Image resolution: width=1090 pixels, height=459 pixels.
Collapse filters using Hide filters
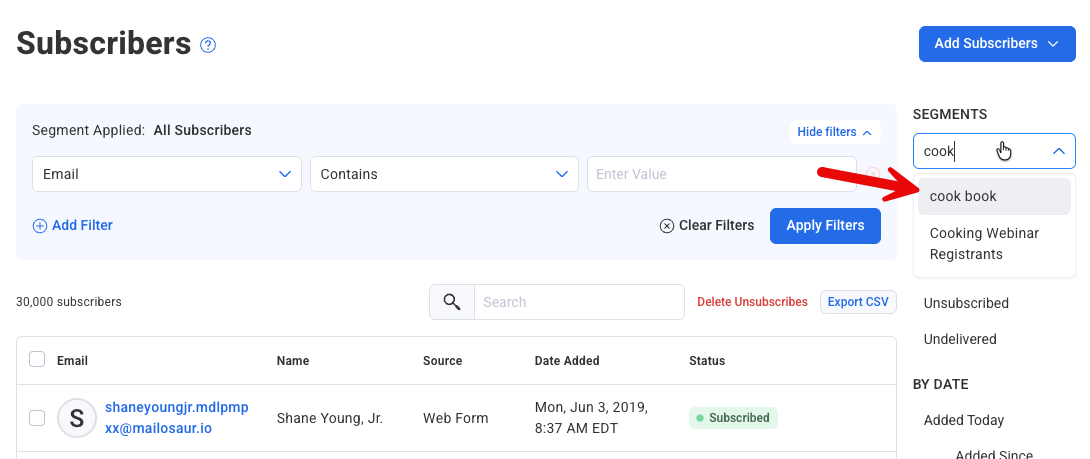click(834, 132)
